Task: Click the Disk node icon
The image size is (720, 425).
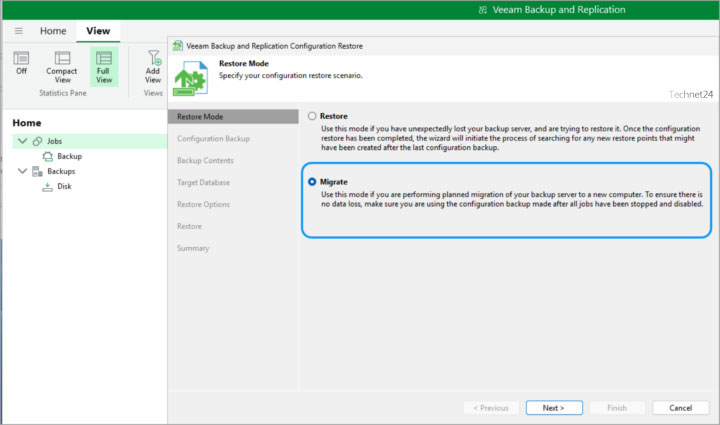Action: click(x=47, y=187)
